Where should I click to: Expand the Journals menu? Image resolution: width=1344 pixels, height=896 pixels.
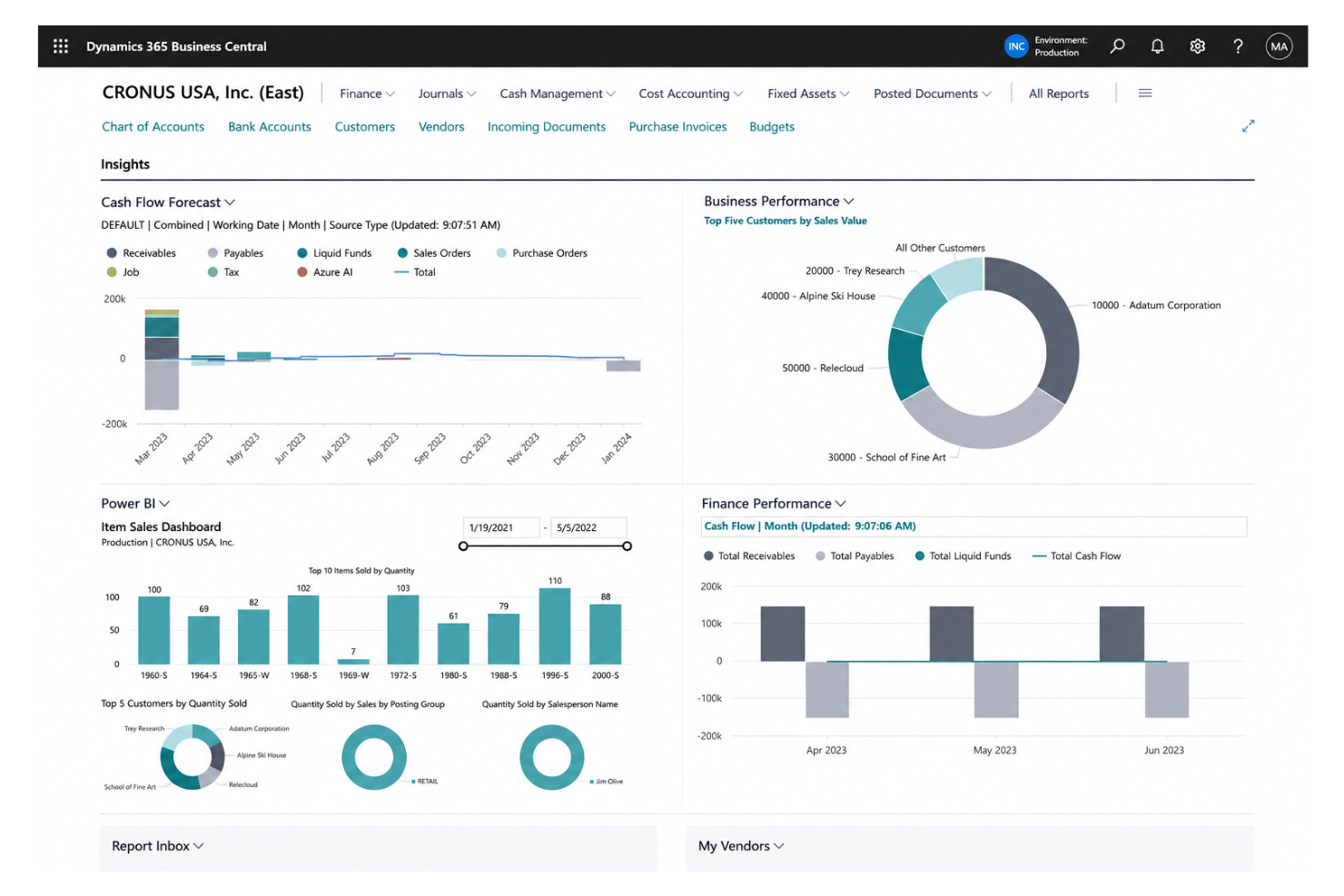(447, 94)
